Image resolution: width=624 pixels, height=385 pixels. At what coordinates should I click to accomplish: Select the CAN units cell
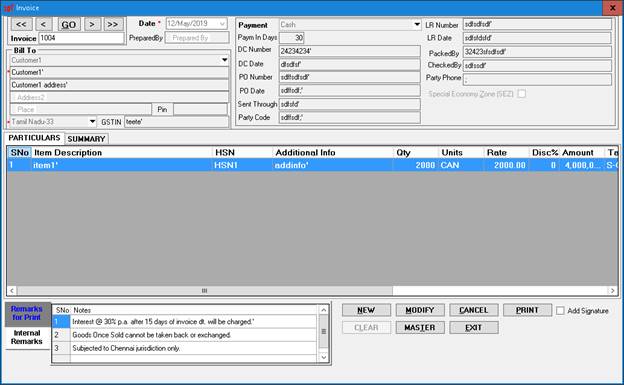tap(460, 165)
